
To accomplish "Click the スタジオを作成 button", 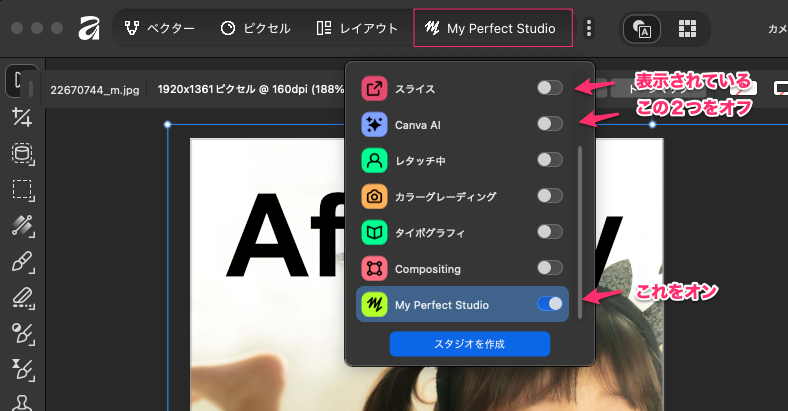I will (469, 344).
